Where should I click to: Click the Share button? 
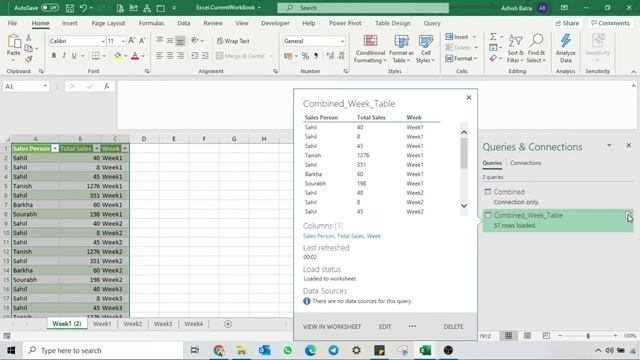coord(567,23)
